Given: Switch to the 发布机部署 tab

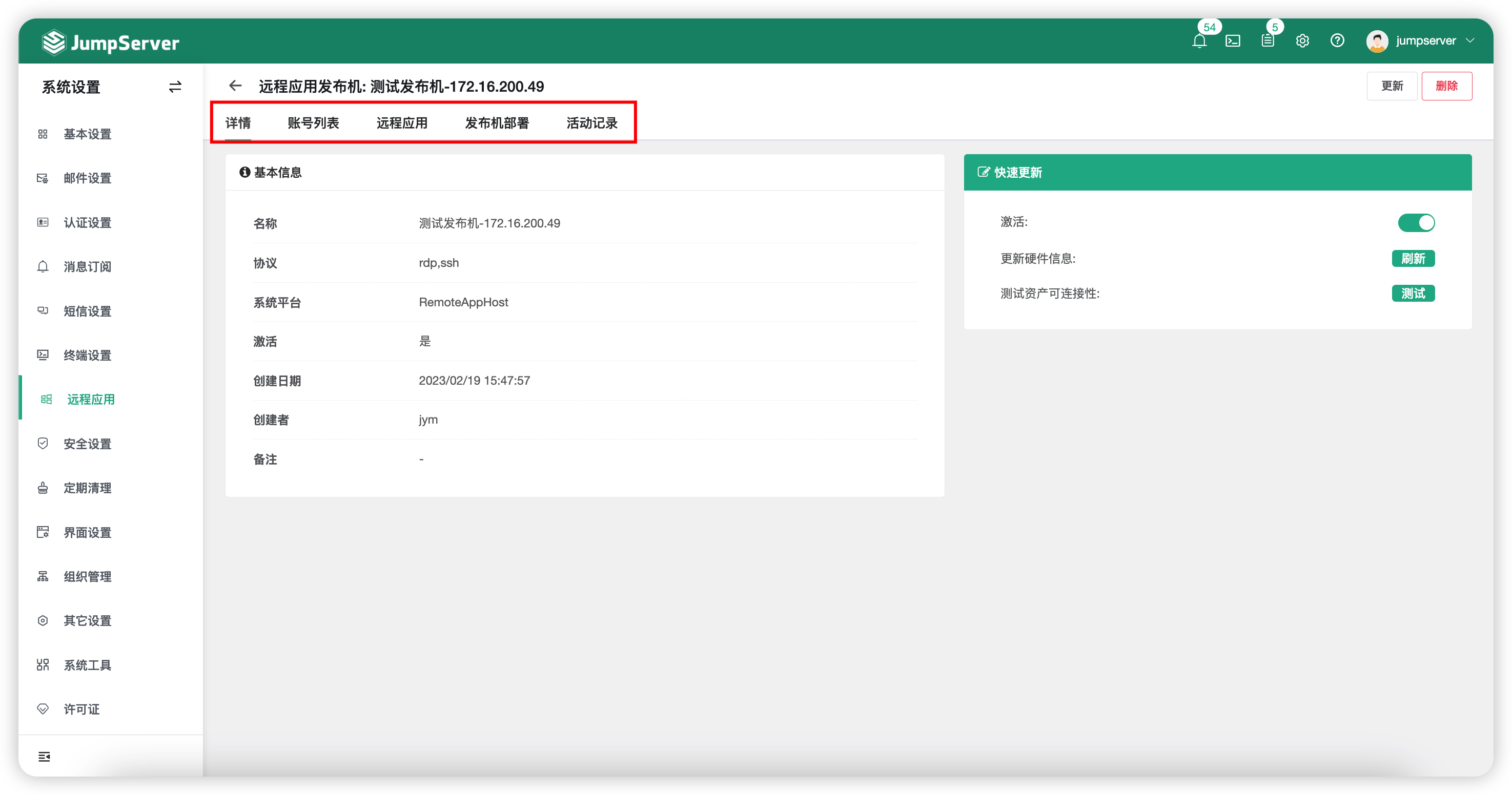Looking at the screenshot, I should point(497,122).
